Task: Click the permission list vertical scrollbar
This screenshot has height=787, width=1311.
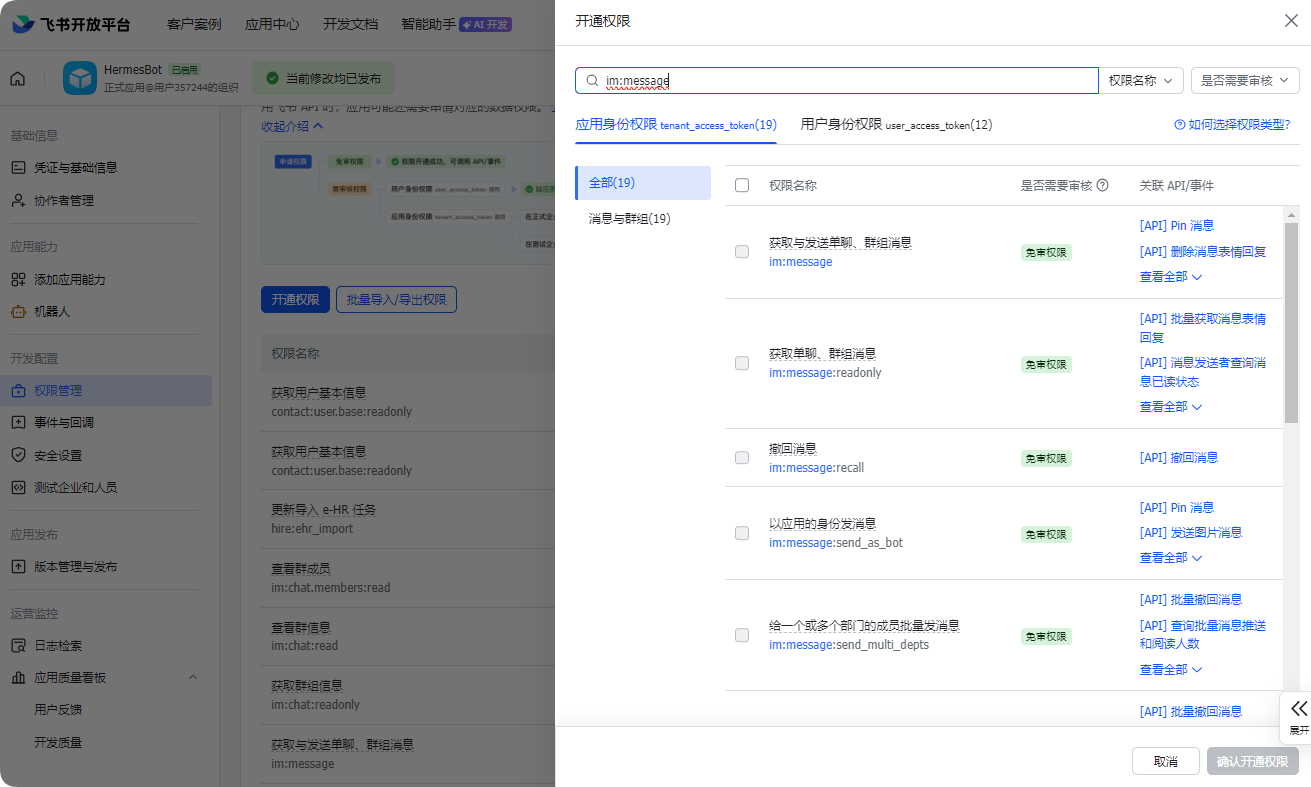Action: 1291,320
